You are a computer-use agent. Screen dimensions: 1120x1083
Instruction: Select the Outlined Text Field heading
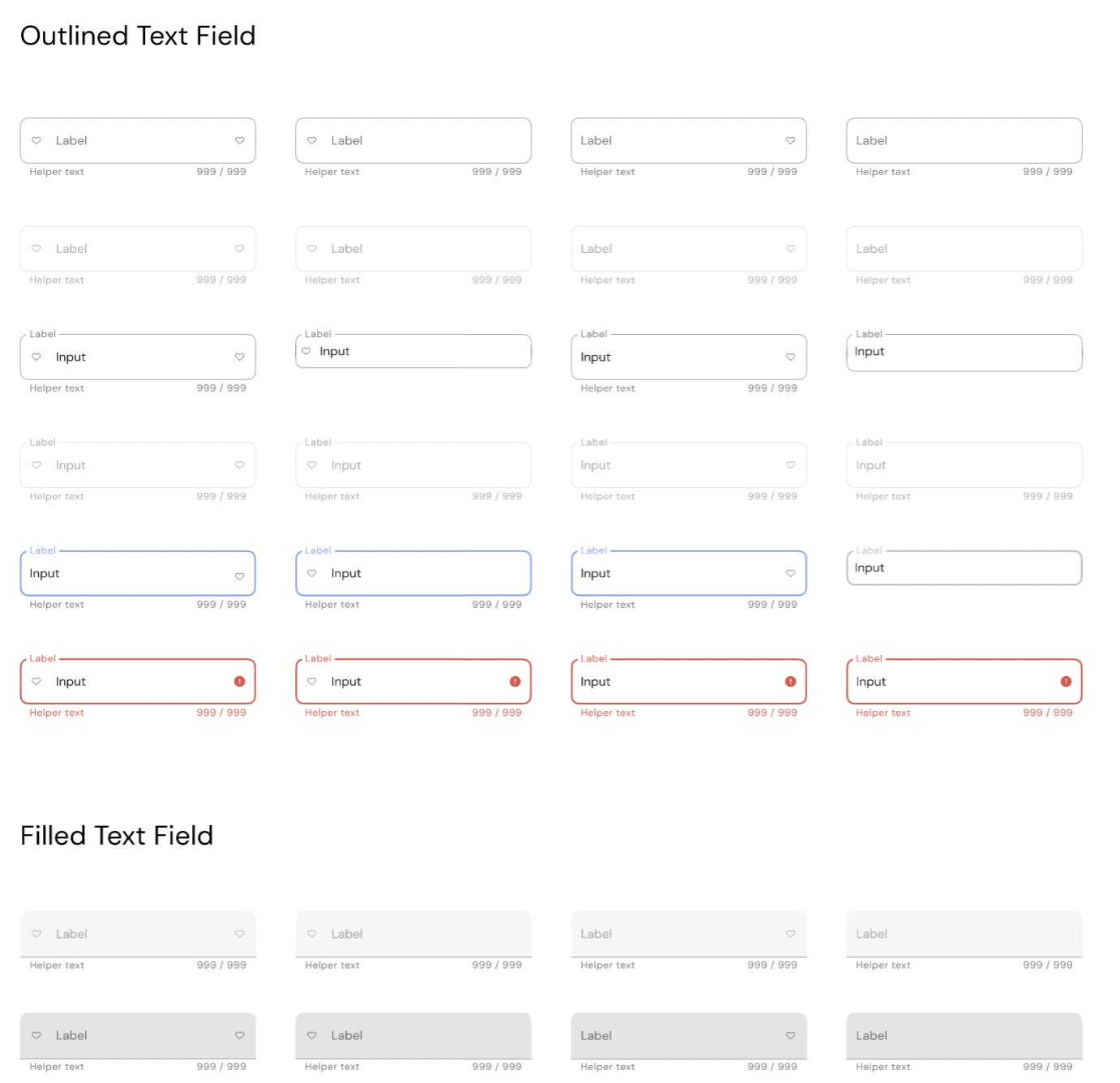pos(139,36)
